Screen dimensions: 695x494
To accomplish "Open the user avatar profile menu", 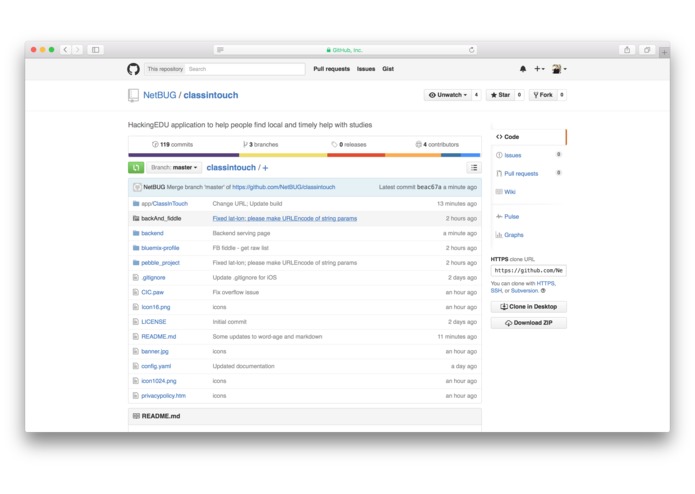I will point(559,69).
